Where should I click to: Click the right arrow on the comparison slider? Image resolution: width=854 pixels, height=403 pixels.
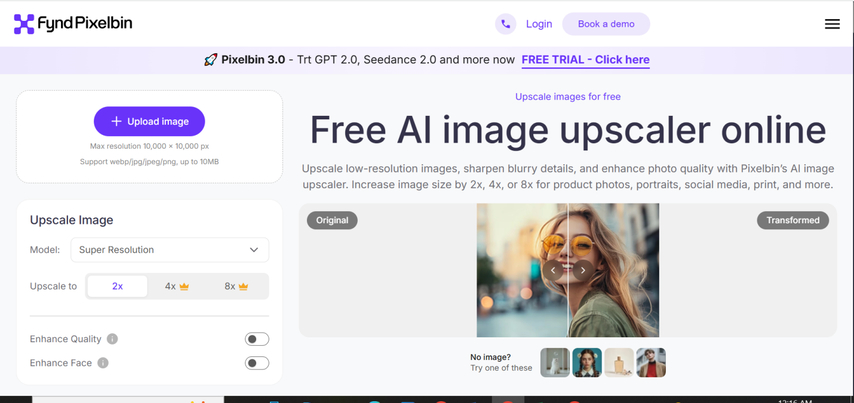pyautogui.click(x=583, y=270)
